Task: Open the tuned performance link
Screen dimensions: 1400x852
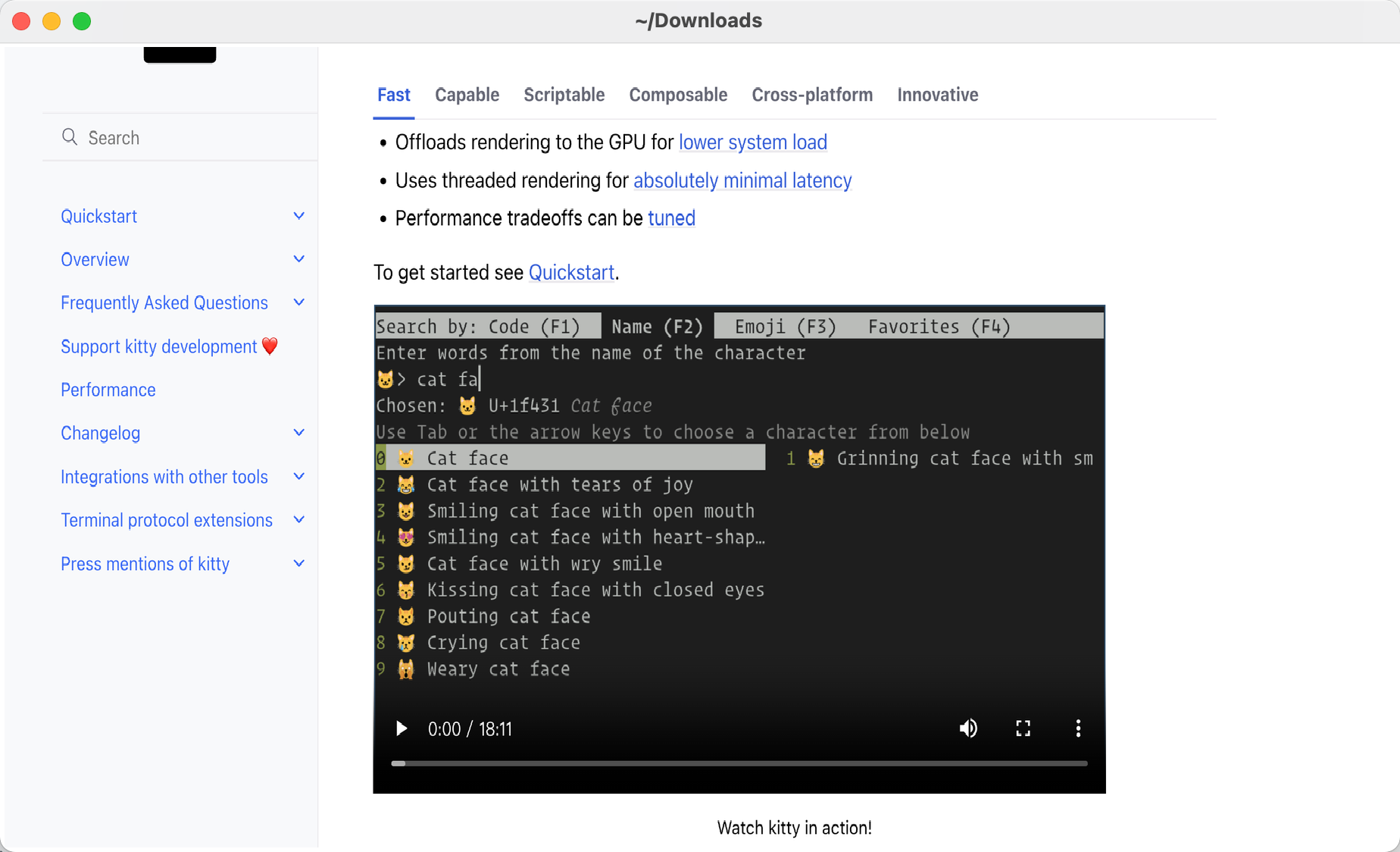Action: click(671, 218)
